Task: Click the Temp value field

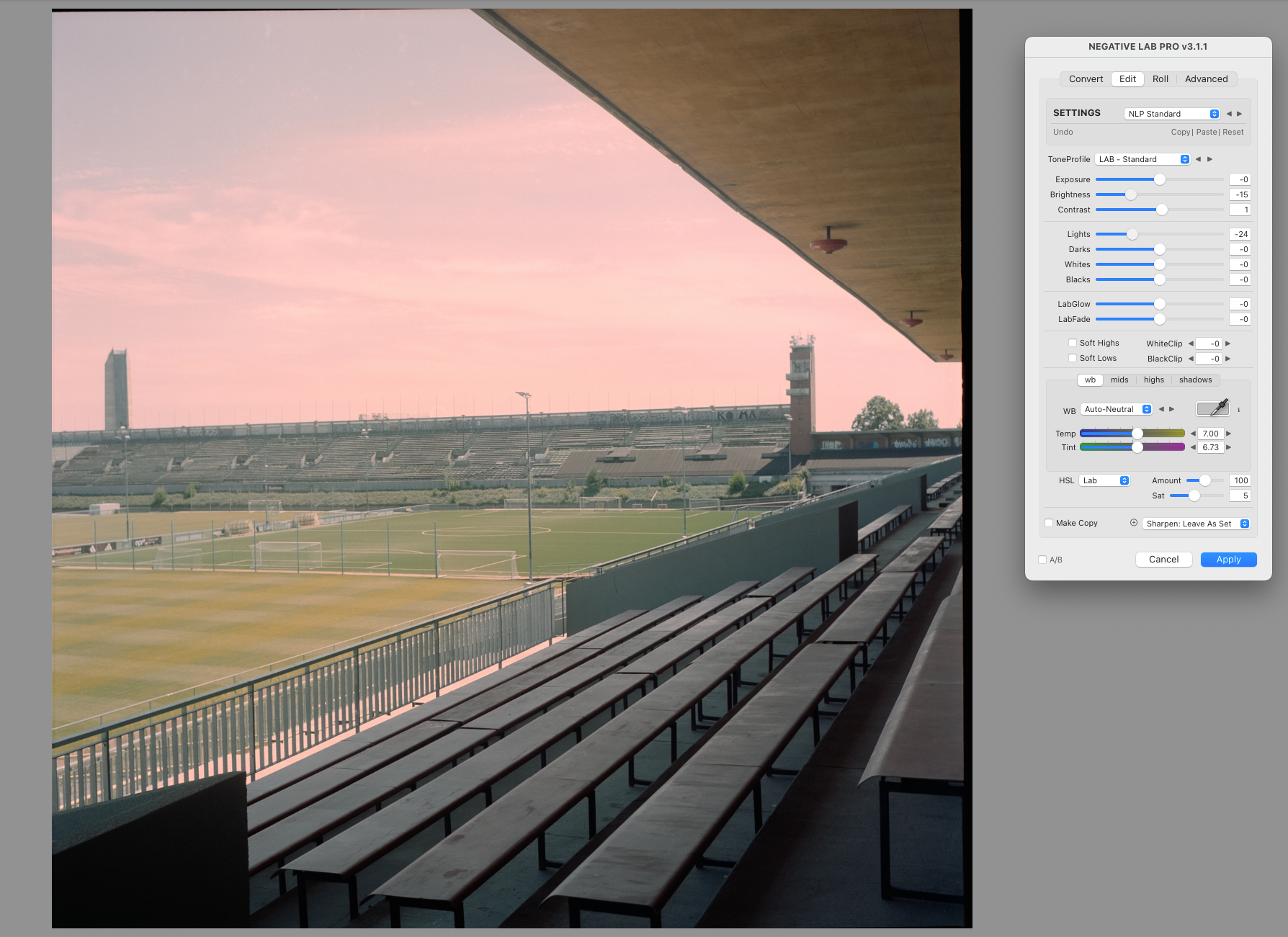Action: tap(1211, 434)
